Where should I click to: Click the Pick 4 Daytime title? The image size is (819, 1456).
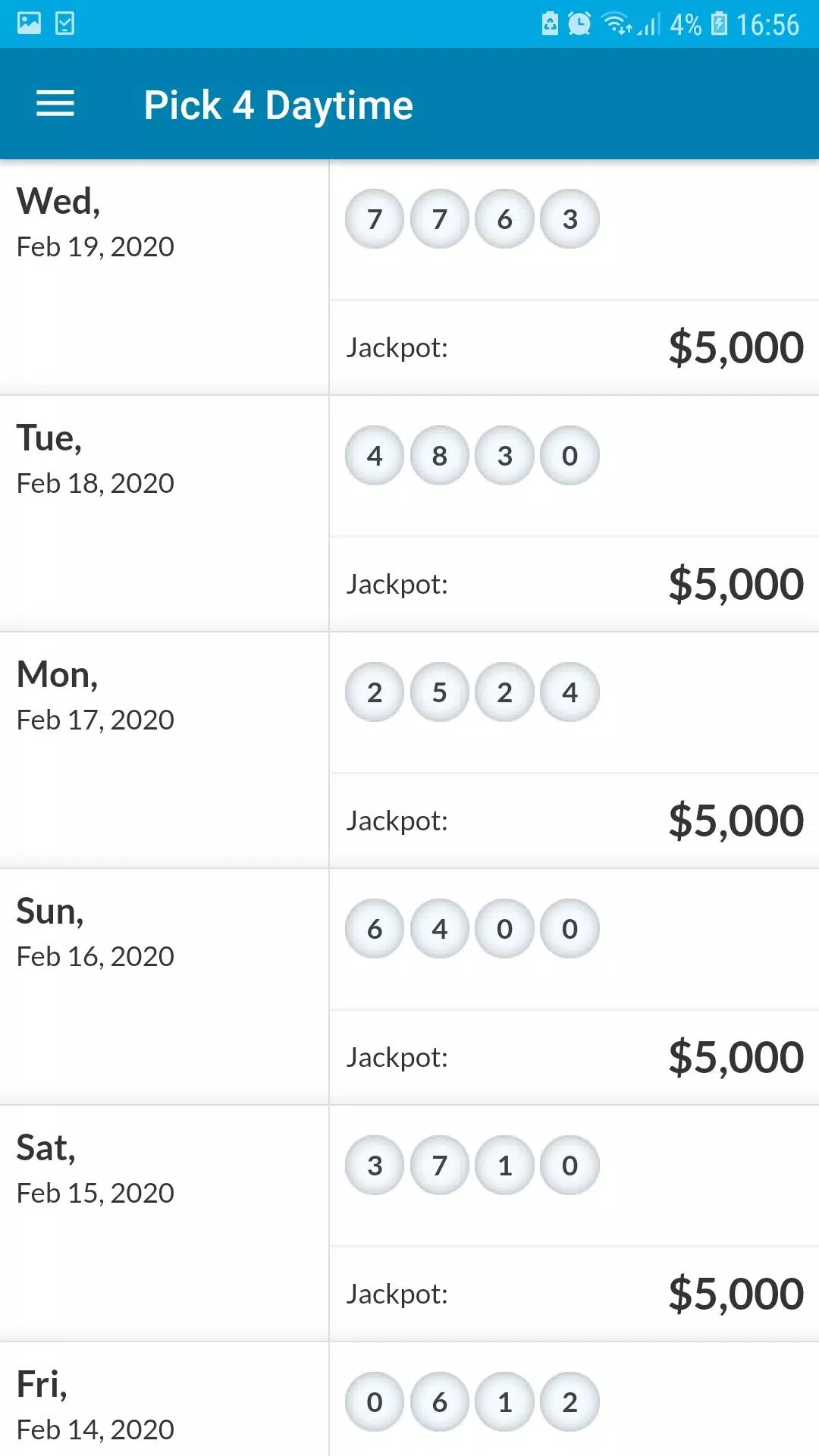278,105
